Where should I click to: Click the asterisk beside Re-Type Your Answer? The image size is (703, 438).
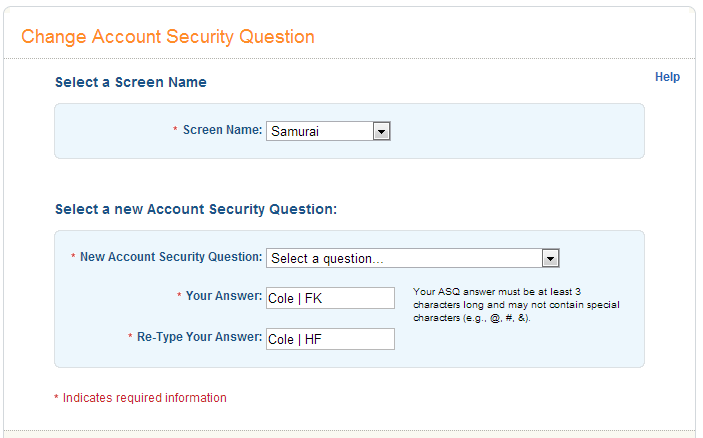coord(130,338)
